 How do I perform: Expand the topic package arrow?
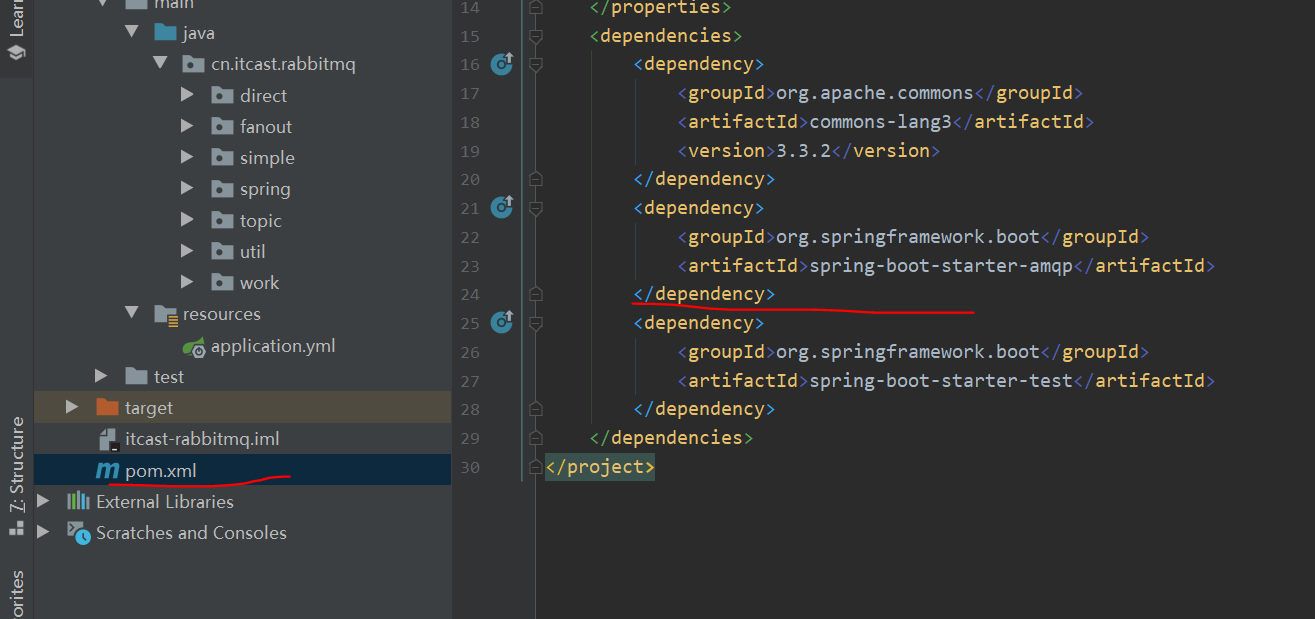[x=187, y=220]
